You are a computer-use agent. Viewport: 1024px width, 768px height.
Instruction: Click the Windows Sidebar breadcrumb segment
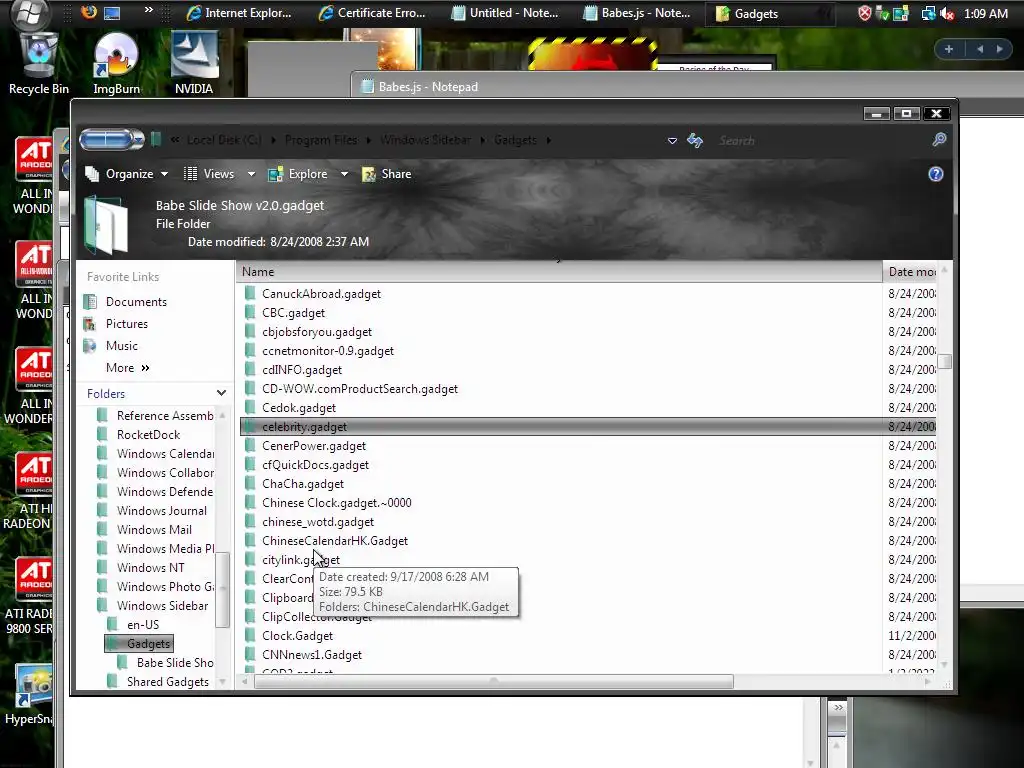tap(425, 140)
